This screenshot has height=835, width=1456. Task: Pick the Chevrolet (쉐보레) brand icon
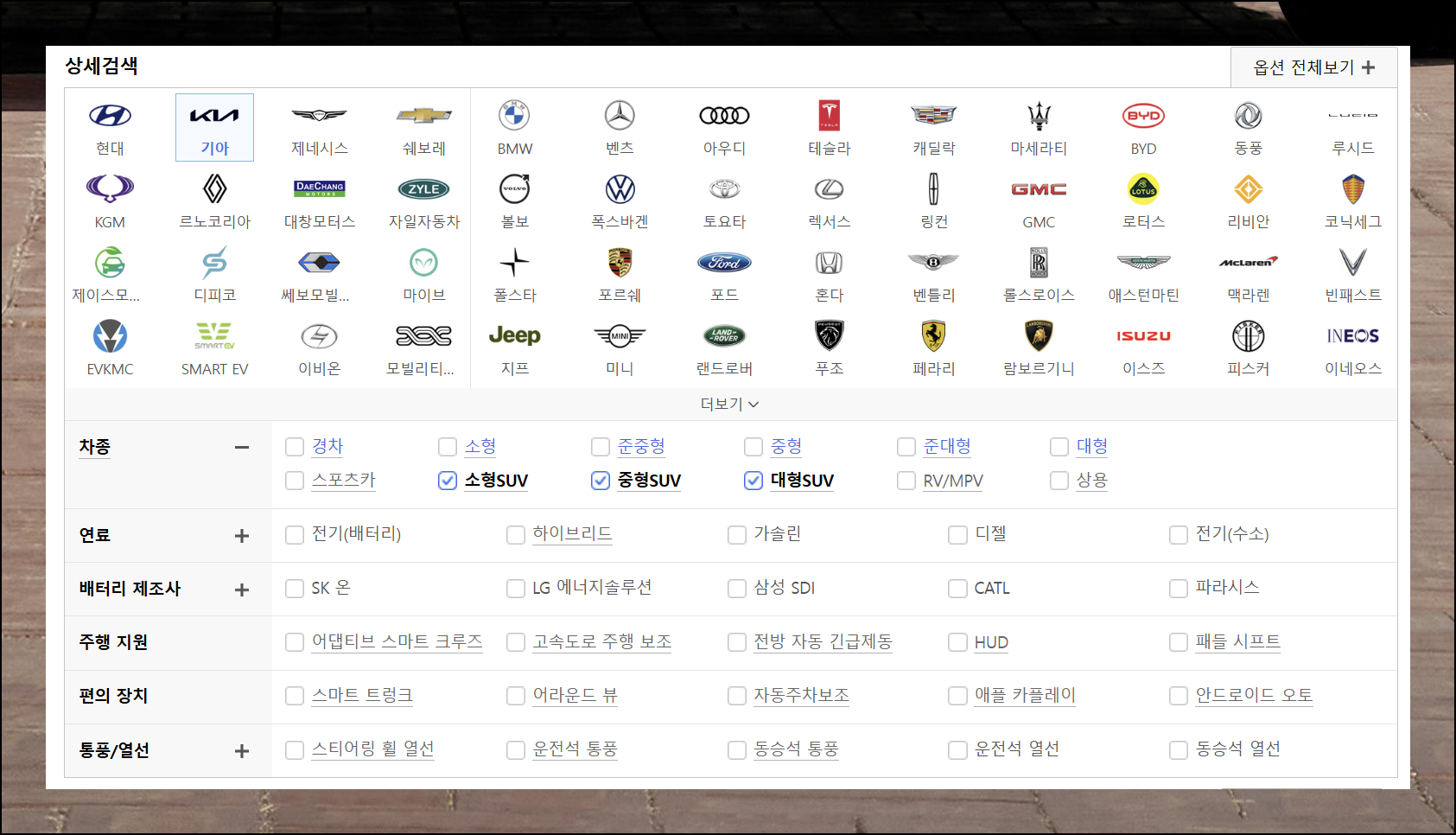(x=423, y=115)
